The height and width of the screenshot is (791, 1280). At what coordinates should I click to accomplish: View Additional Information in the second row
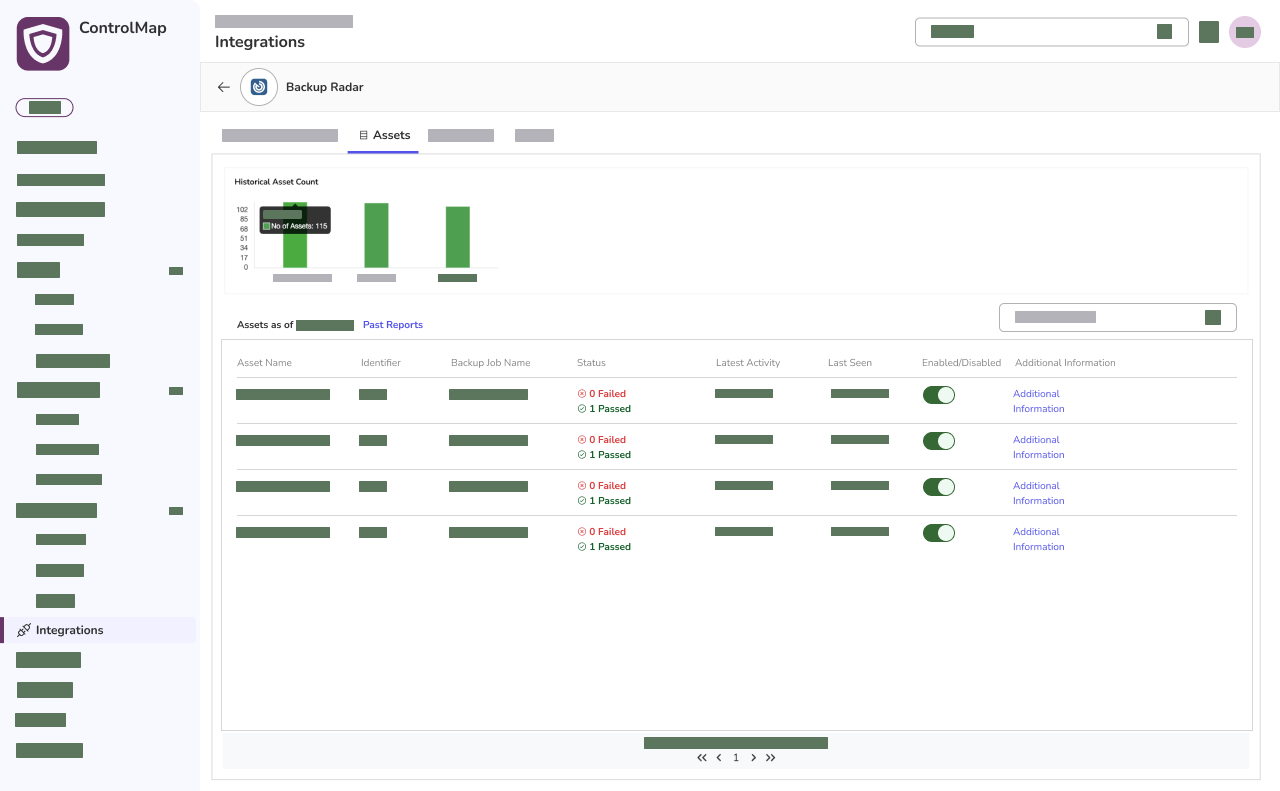(1039, 447)
